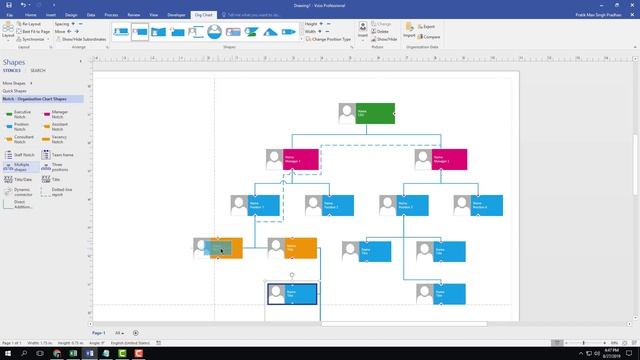
Task: Select the third org chart shape style
Action: pos(158,31)
